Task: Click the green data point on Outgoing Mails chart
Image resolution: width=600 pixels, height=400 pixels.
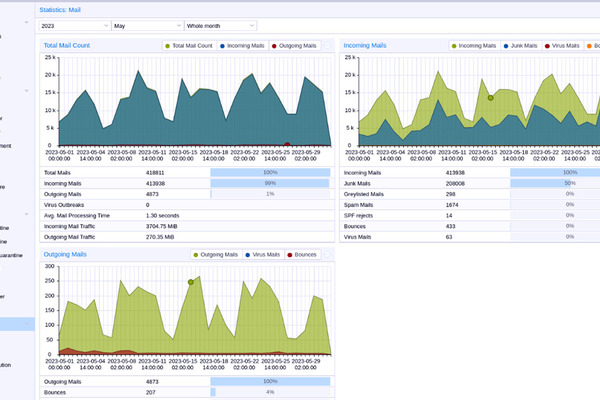Action: [x=191, y=282]
